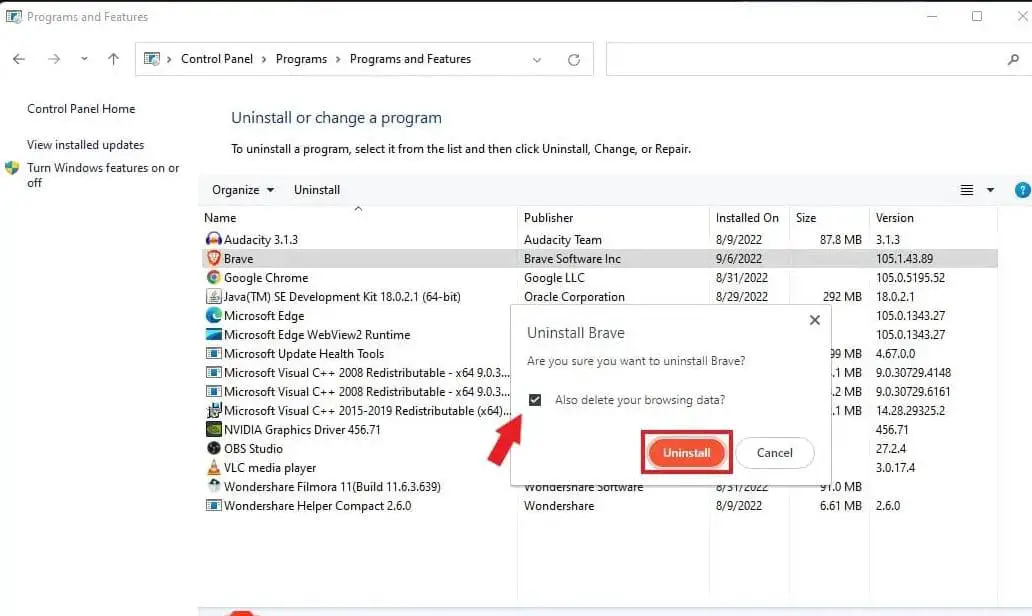Viewport: 1032px width, 616px height.
Task: Expand chevron after Control Panel breadcrumb
Action: 264,59
